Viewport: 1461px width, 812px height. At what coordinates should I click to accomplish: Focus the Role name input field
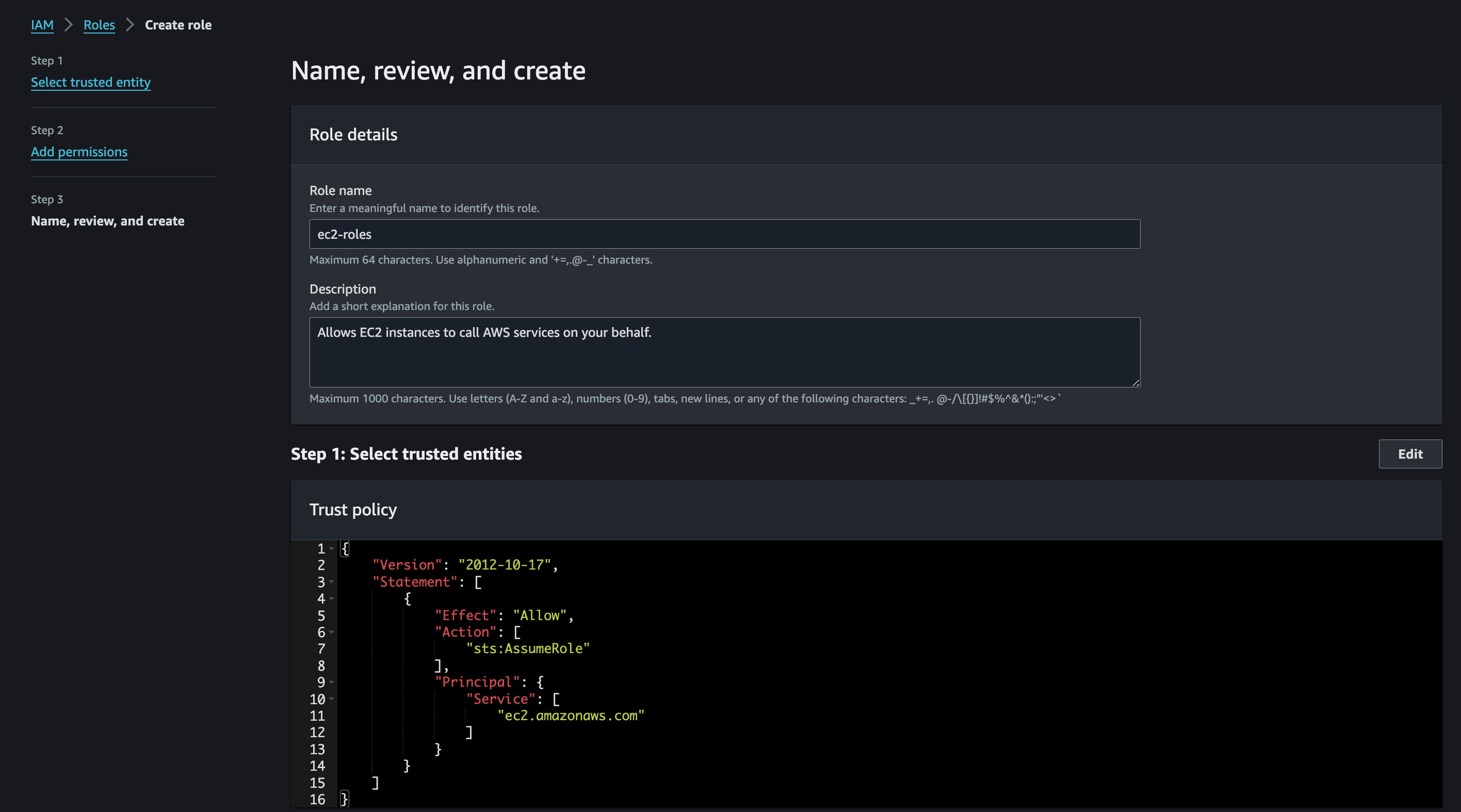tap(724, 234)
